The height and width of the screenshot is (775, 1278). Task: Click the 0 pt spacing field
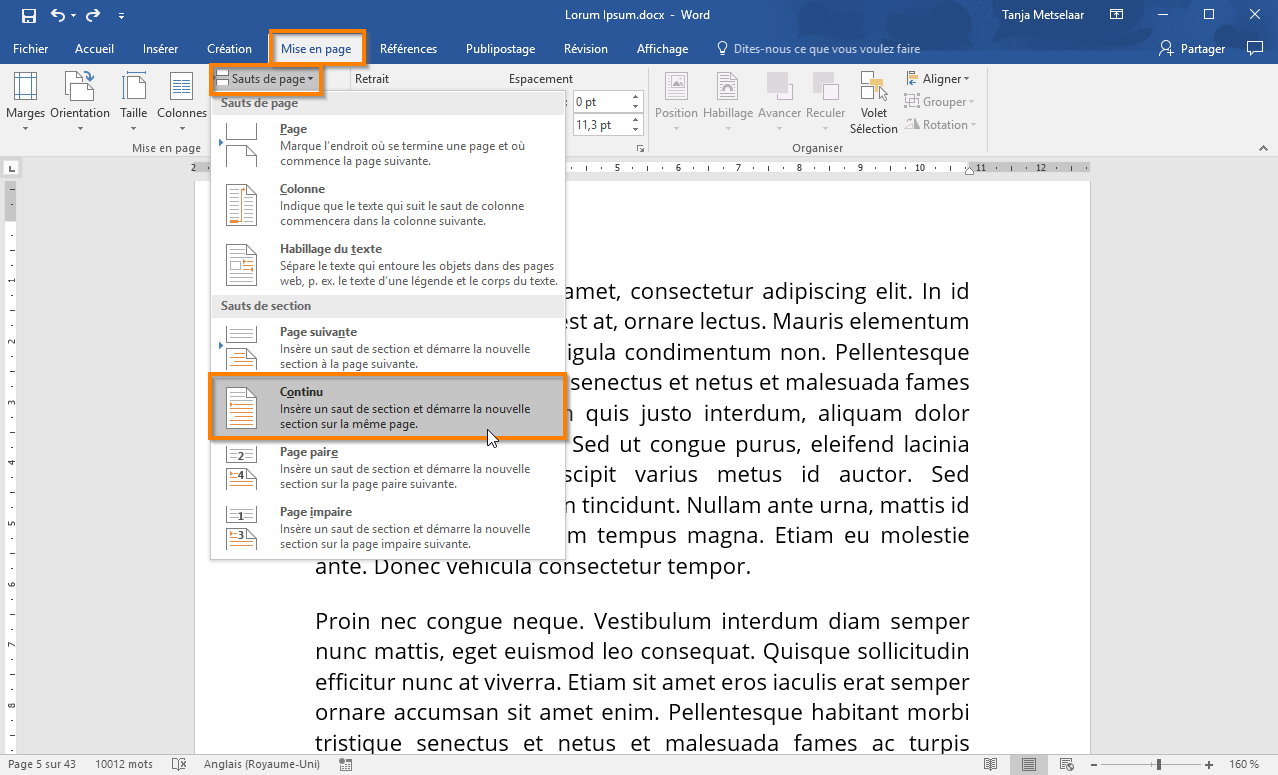[x=600, y=102]
